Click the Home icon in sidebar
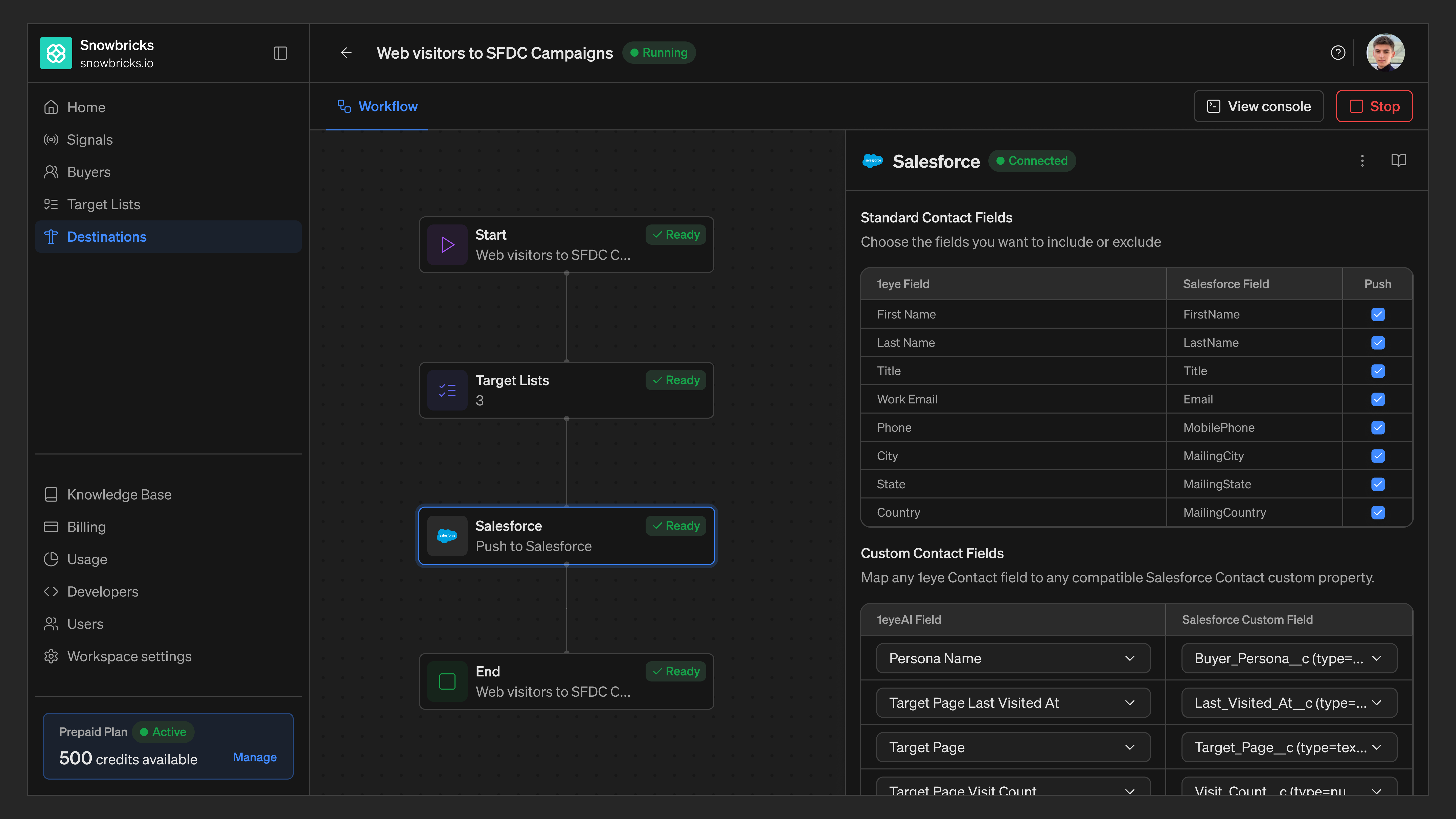The image size is (1456, 819). [51, 107]
